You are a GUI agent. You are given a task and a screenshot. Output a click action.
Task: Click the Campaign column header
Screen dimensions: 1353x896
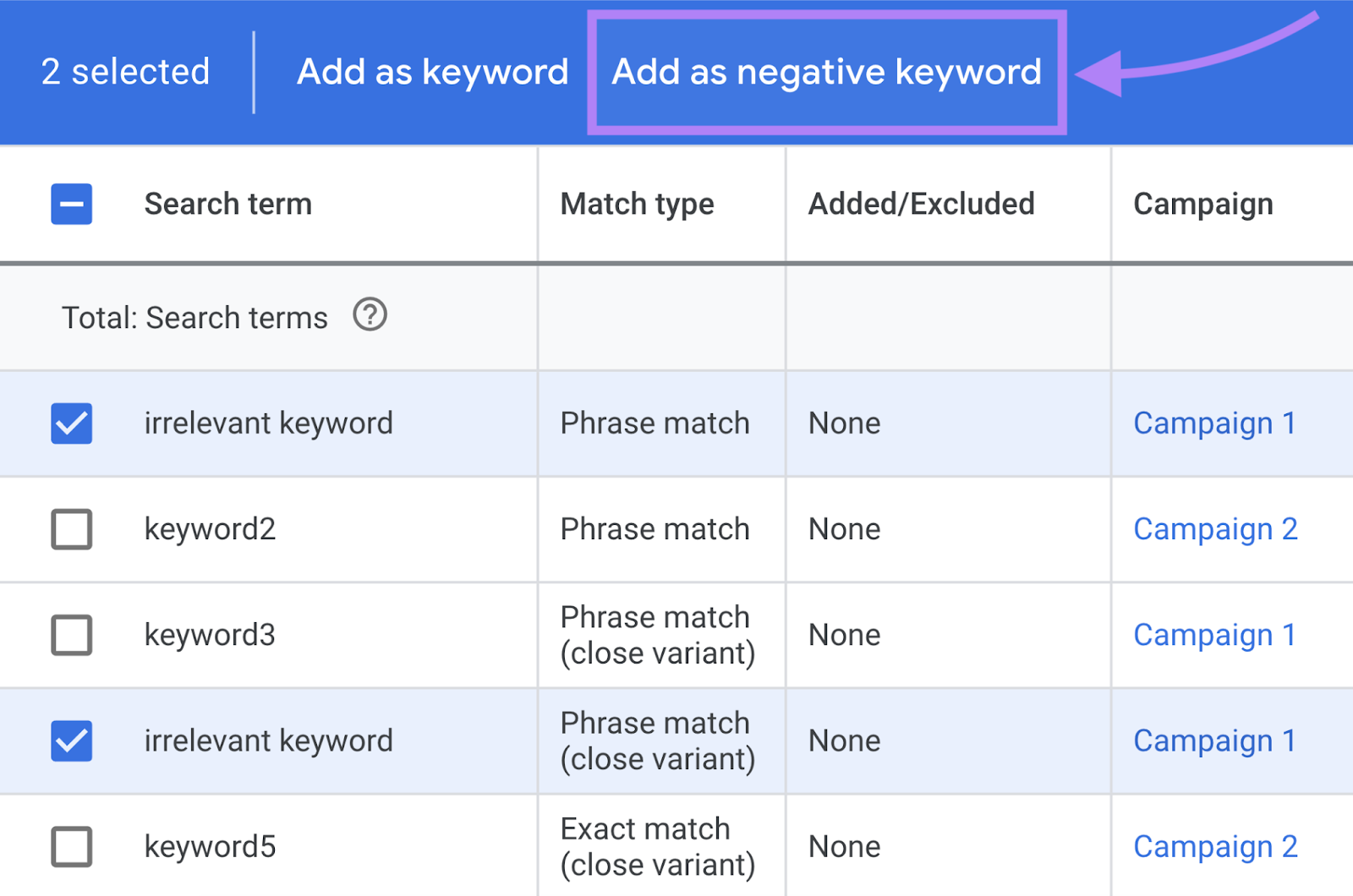tap(1202, 204)
